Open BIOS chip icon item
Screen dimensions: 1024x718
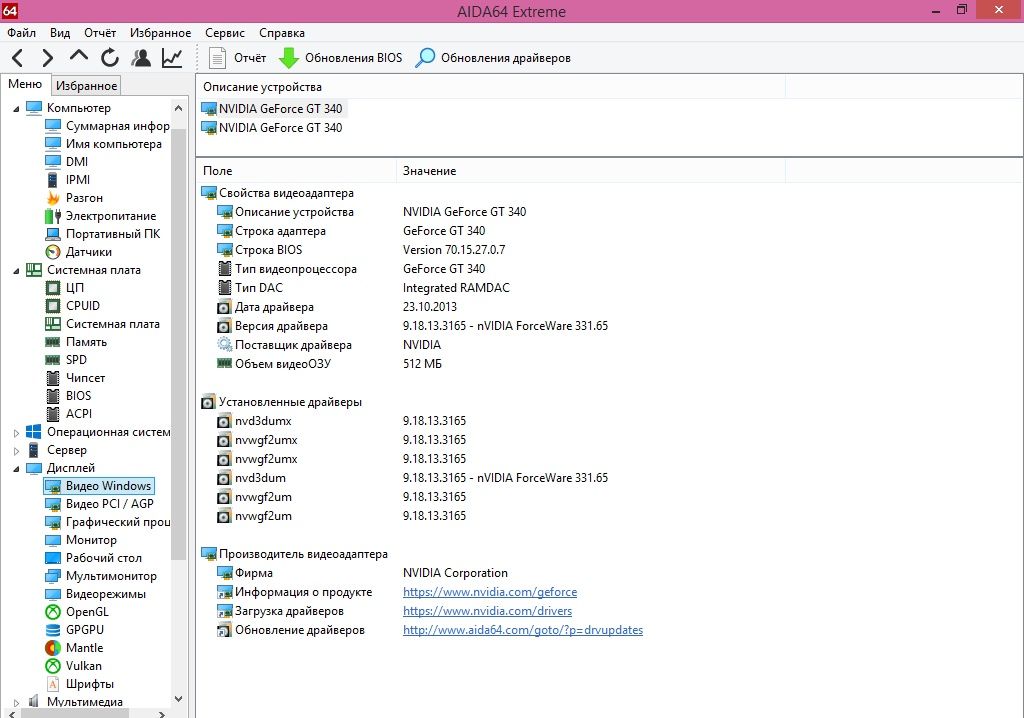(x=53, y=396)
